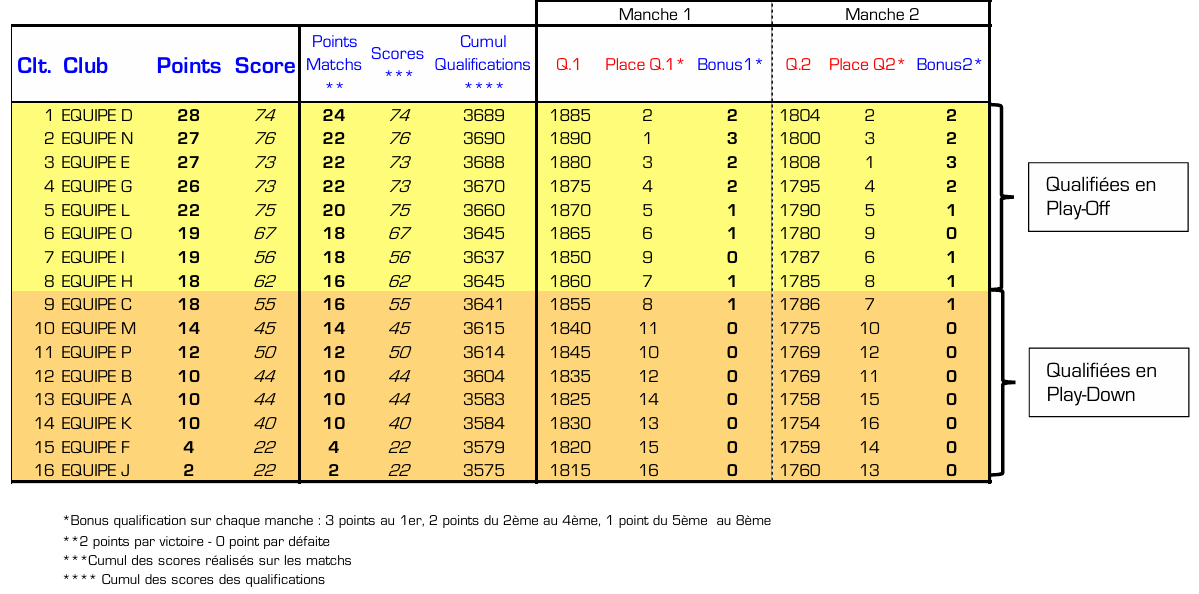Screen dimensions: 1199x594
Task: Click the 'EQUIPE I' club cell
Action: (x=94, y=258)
